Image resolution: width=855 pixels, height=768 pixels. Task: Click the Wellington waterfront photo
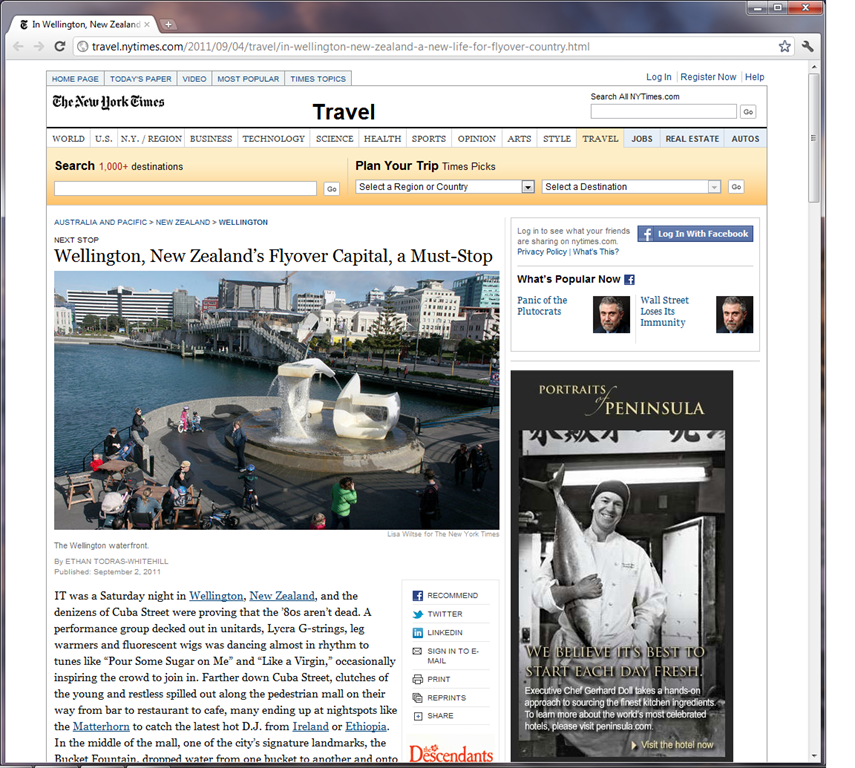[276, 400]
